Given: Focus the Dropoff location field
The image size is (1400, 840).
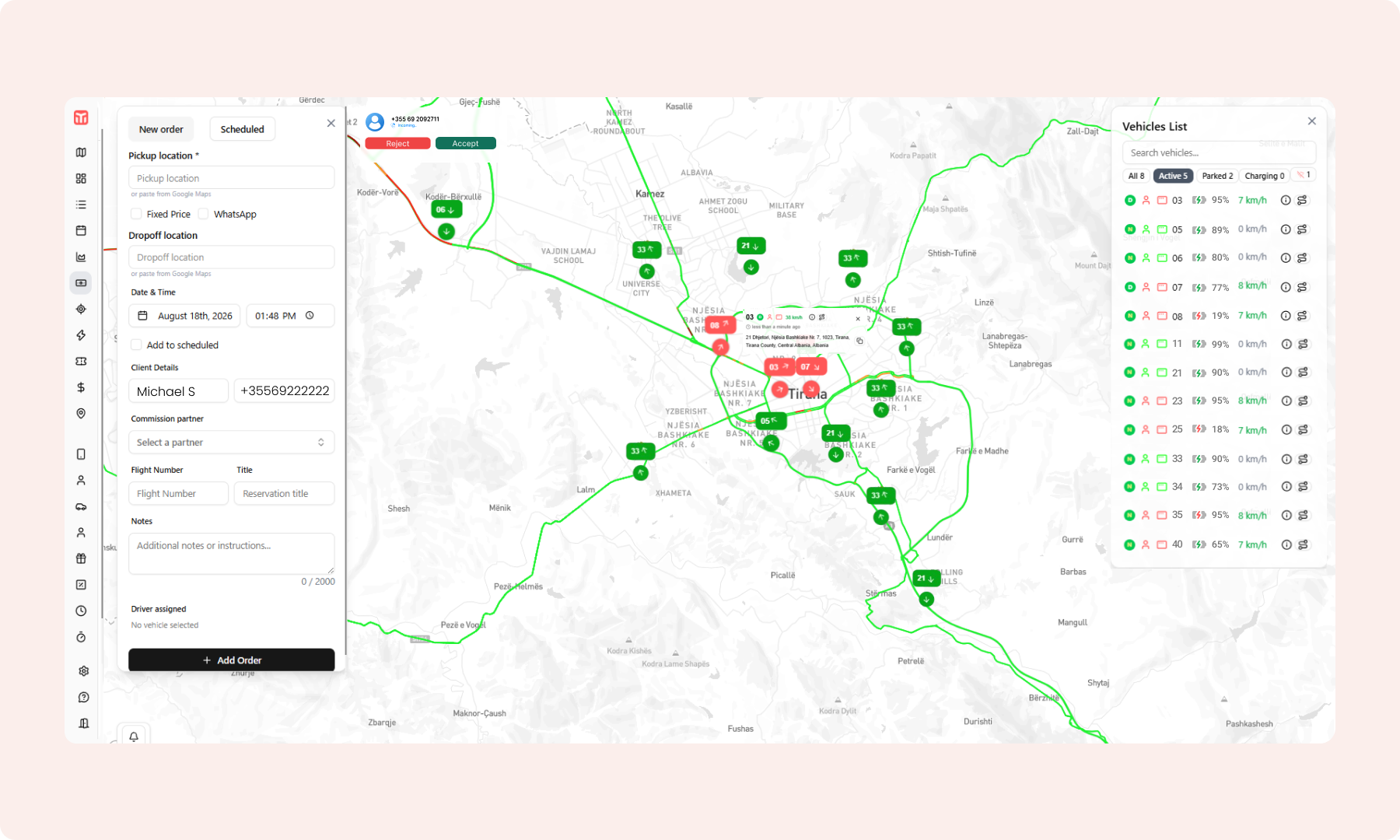Looking at the screenshot, I should [231, 257].
